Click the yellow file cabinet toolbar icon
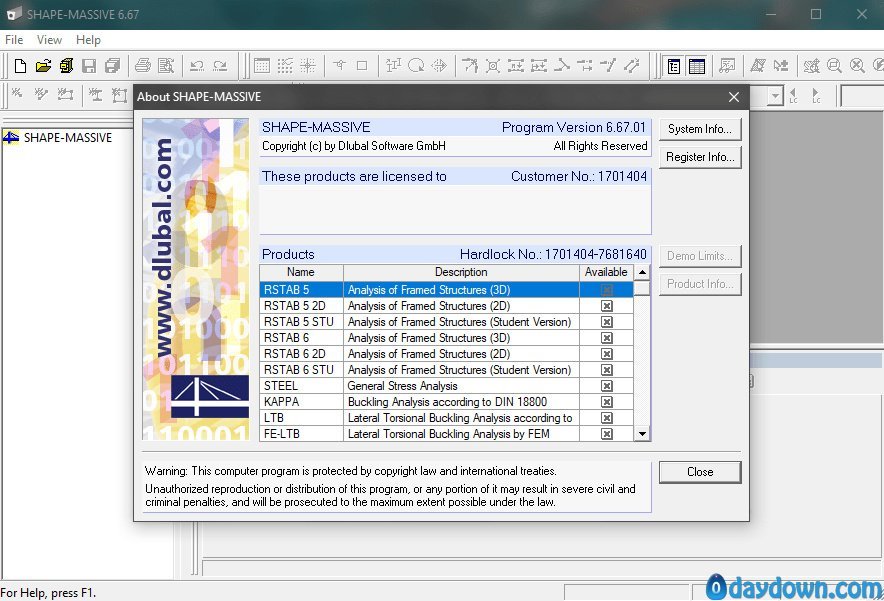This screenshot has height=601, width=884. 67,66
